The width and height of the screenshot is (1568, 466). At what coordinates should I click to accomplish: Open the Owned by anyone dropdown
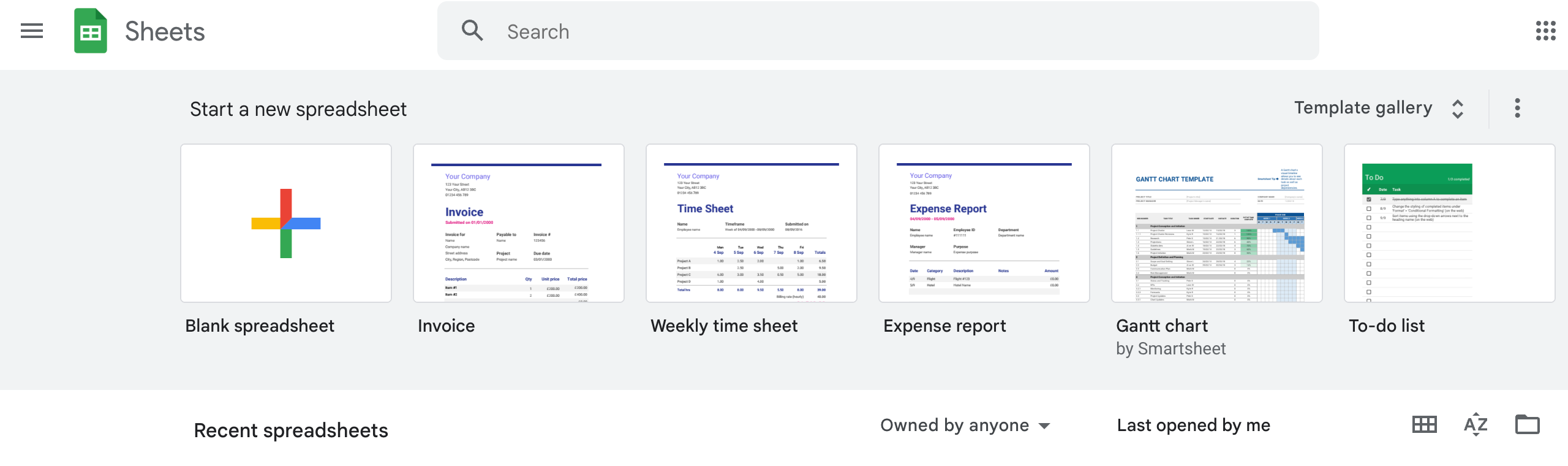coord(965,426)
